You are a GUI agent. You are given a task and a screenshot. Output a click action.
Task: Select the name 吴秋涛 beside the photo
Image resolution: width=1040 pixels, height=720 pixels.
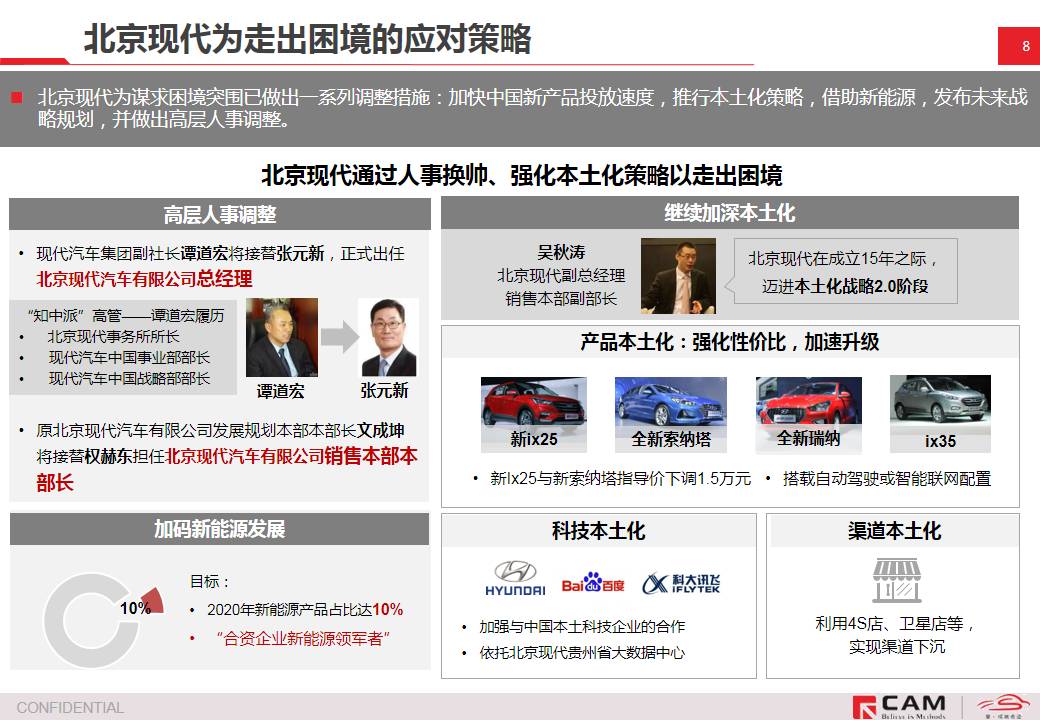click(561, 252)
